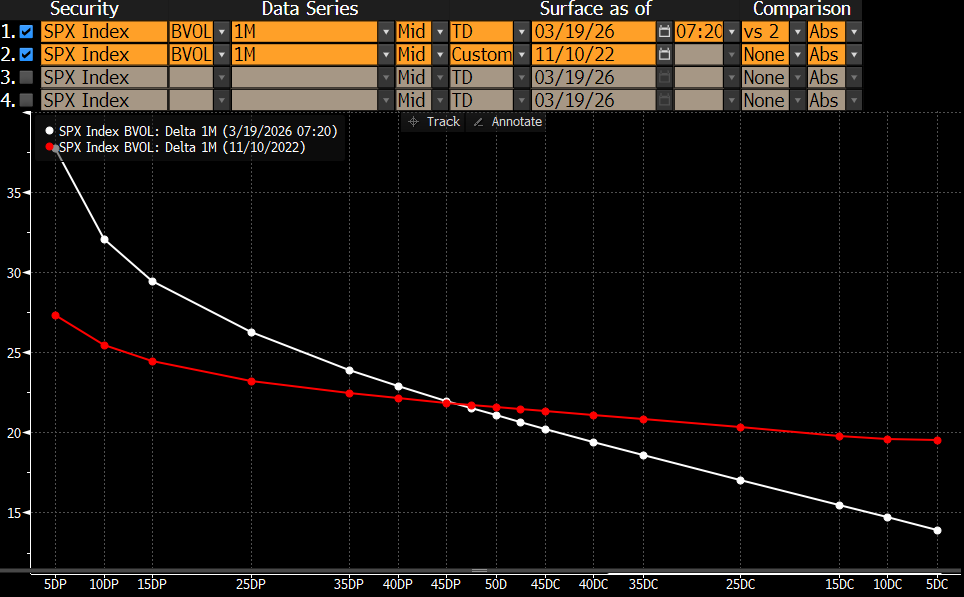
Task: Open calendar picker for row 2 date
Action: point(664,54)
